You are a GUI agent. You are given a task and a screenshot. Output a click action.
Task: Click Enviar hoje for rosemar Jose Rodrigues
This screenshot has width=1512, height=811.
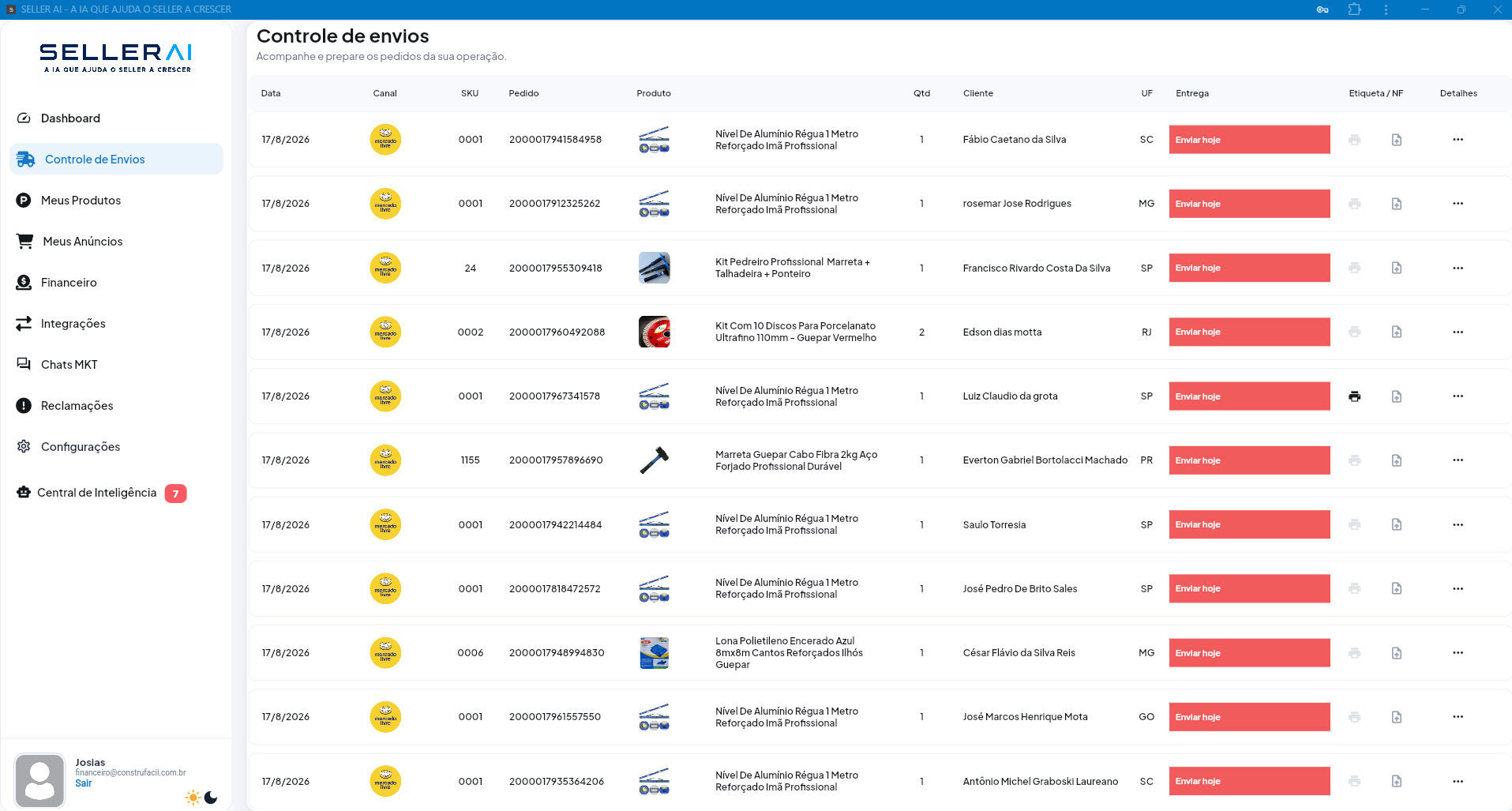pos(1249,204)
